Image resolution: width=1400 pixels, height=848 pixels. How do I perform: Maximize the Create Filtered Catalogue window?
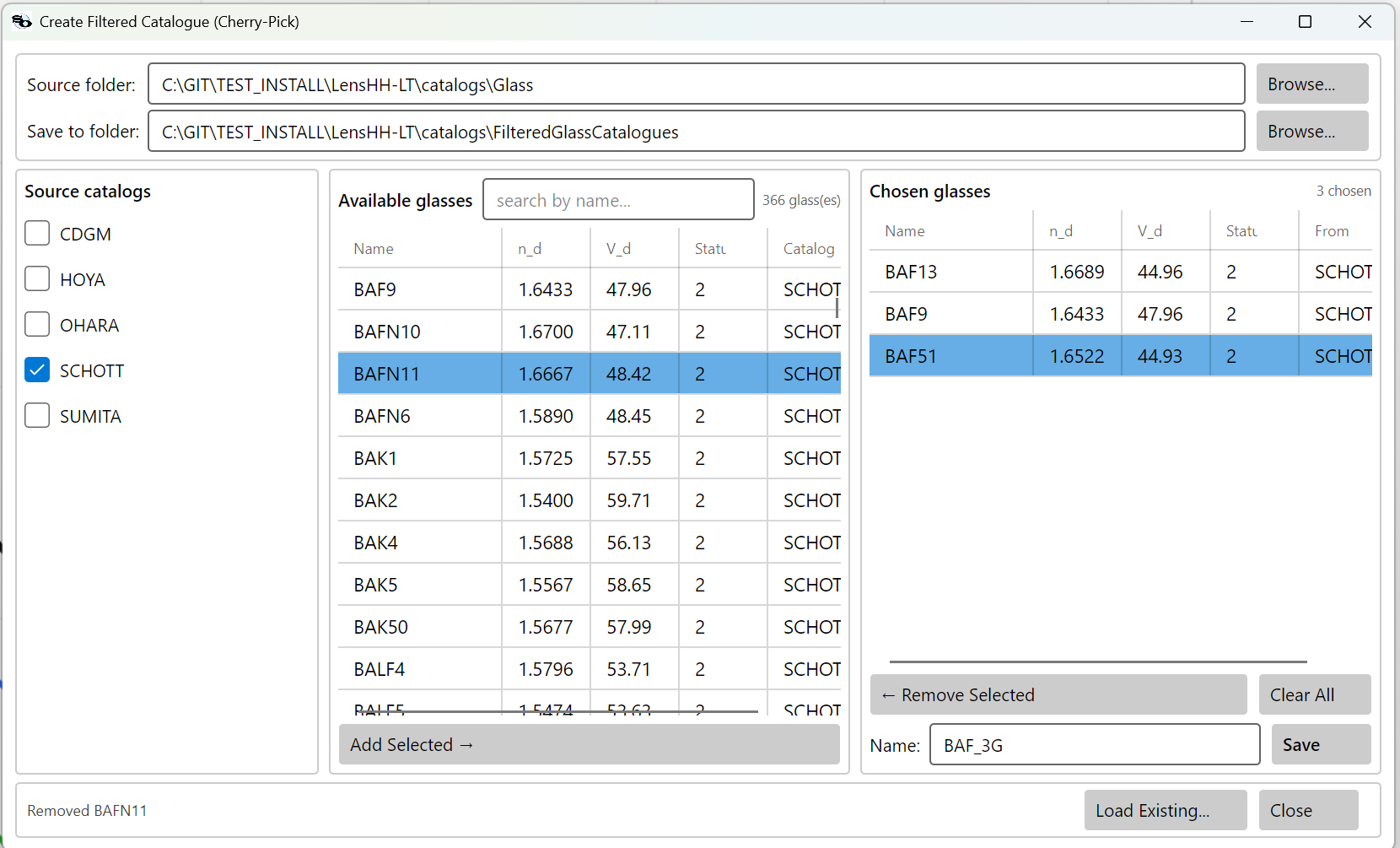click(1305, 21)
